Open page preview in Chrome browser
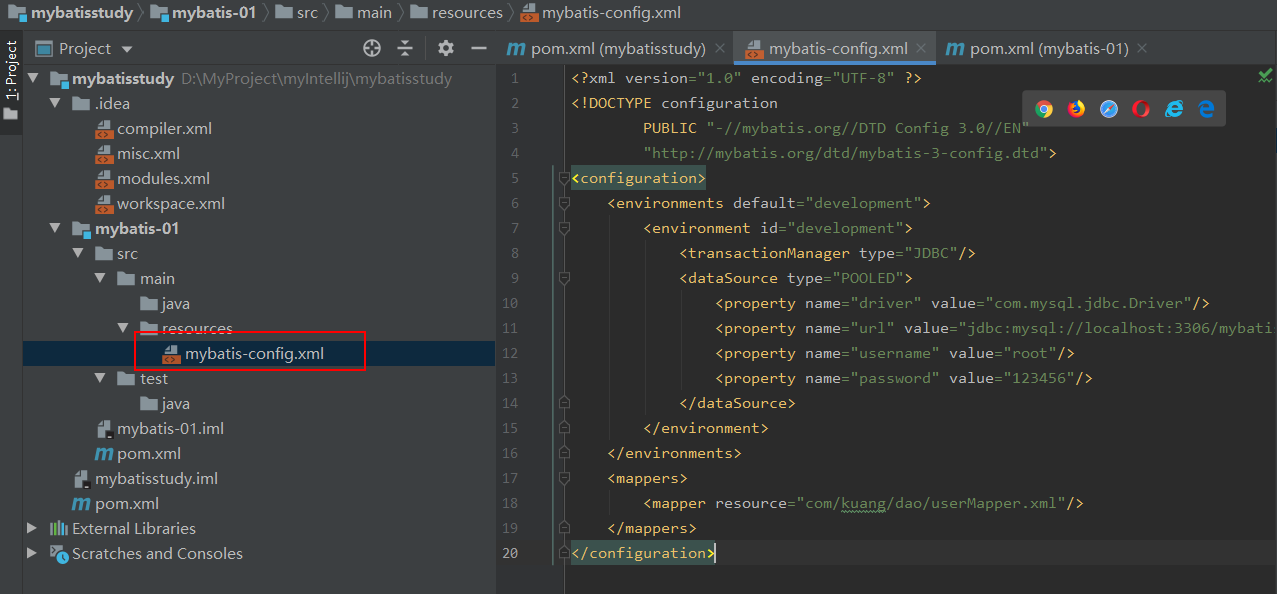Image resolution: width=1277 pixels, height=594 pixels. [1044, 109]
